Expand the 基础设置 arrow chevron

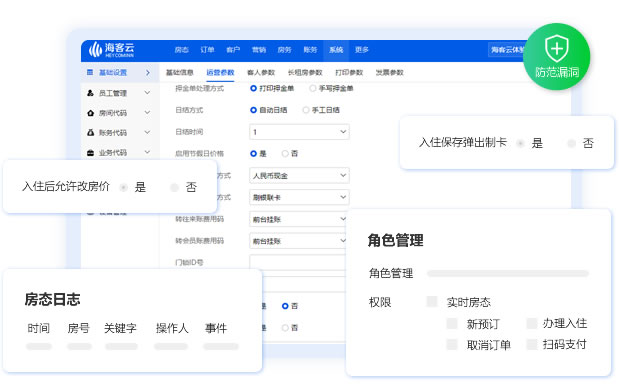148,72
